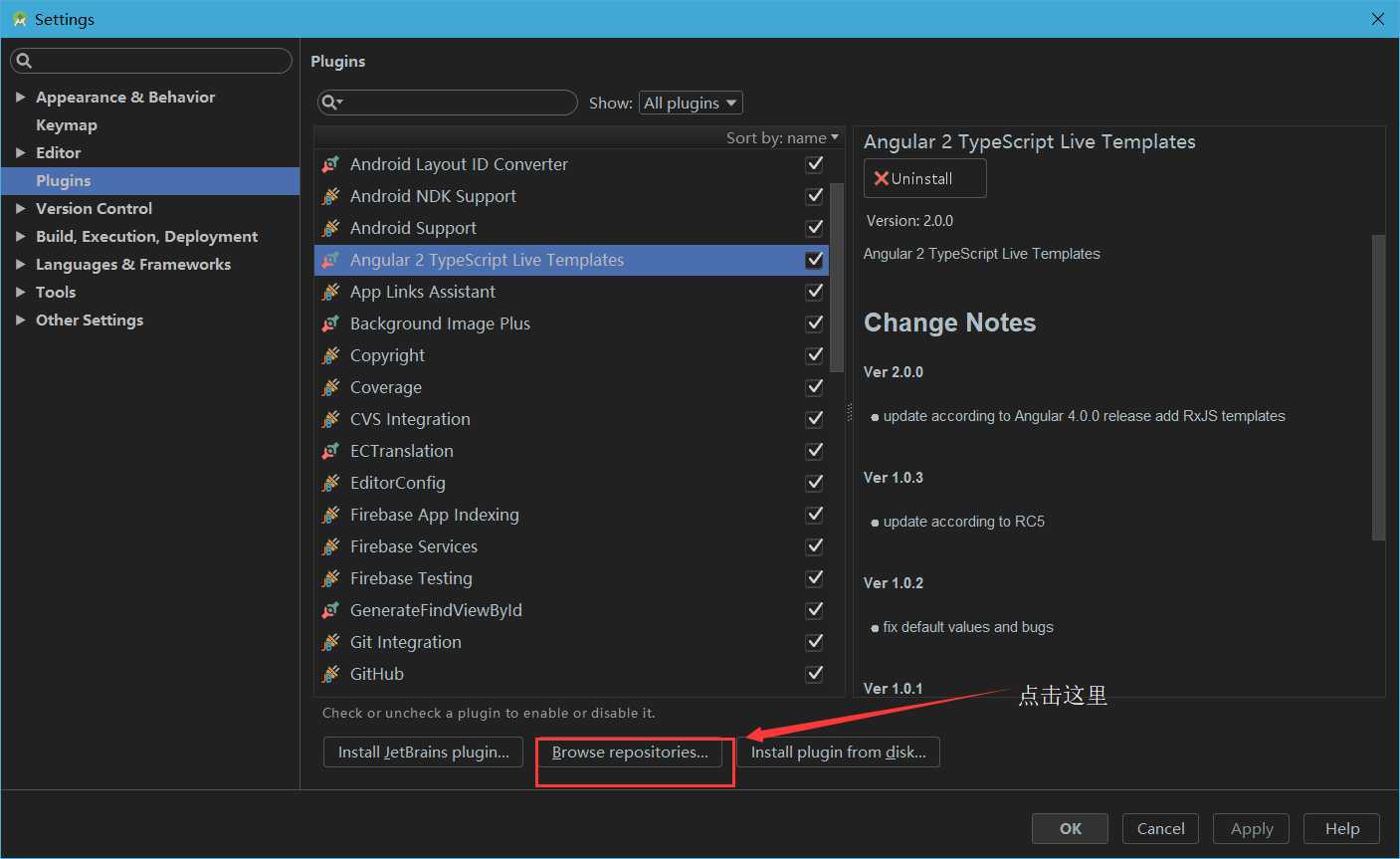The height and width of the screenshot is (859, 1400).
Task: Select Plugins in the settings tree
Action: 150,180
